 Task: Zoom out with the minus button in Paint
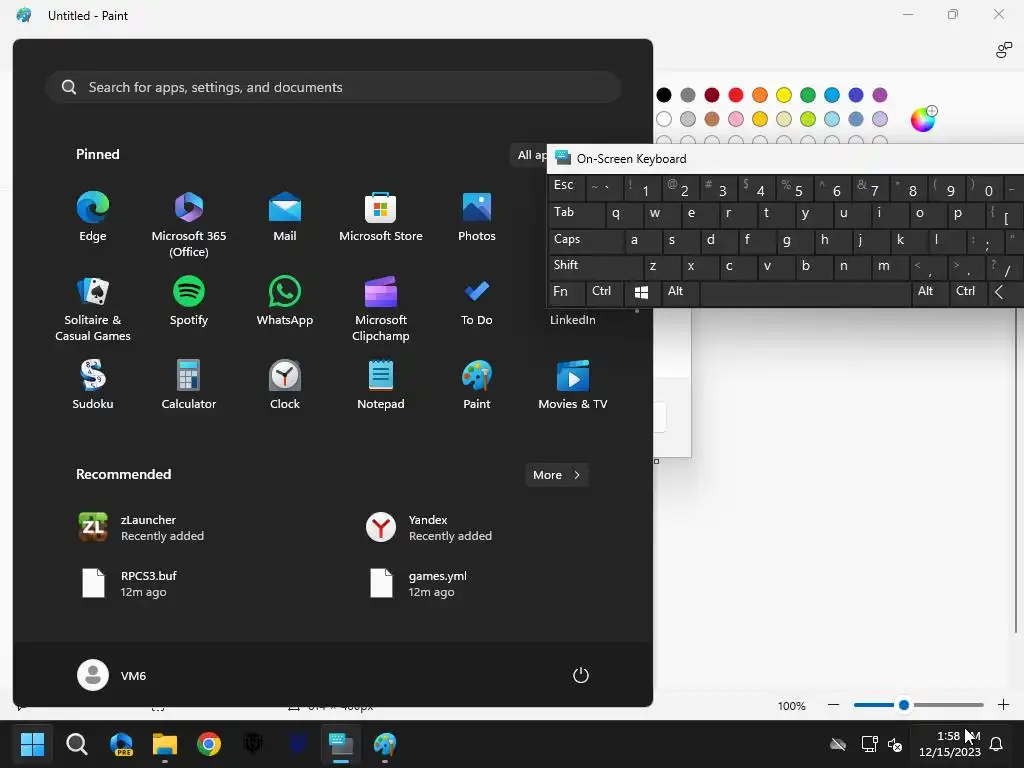point(833,705)
